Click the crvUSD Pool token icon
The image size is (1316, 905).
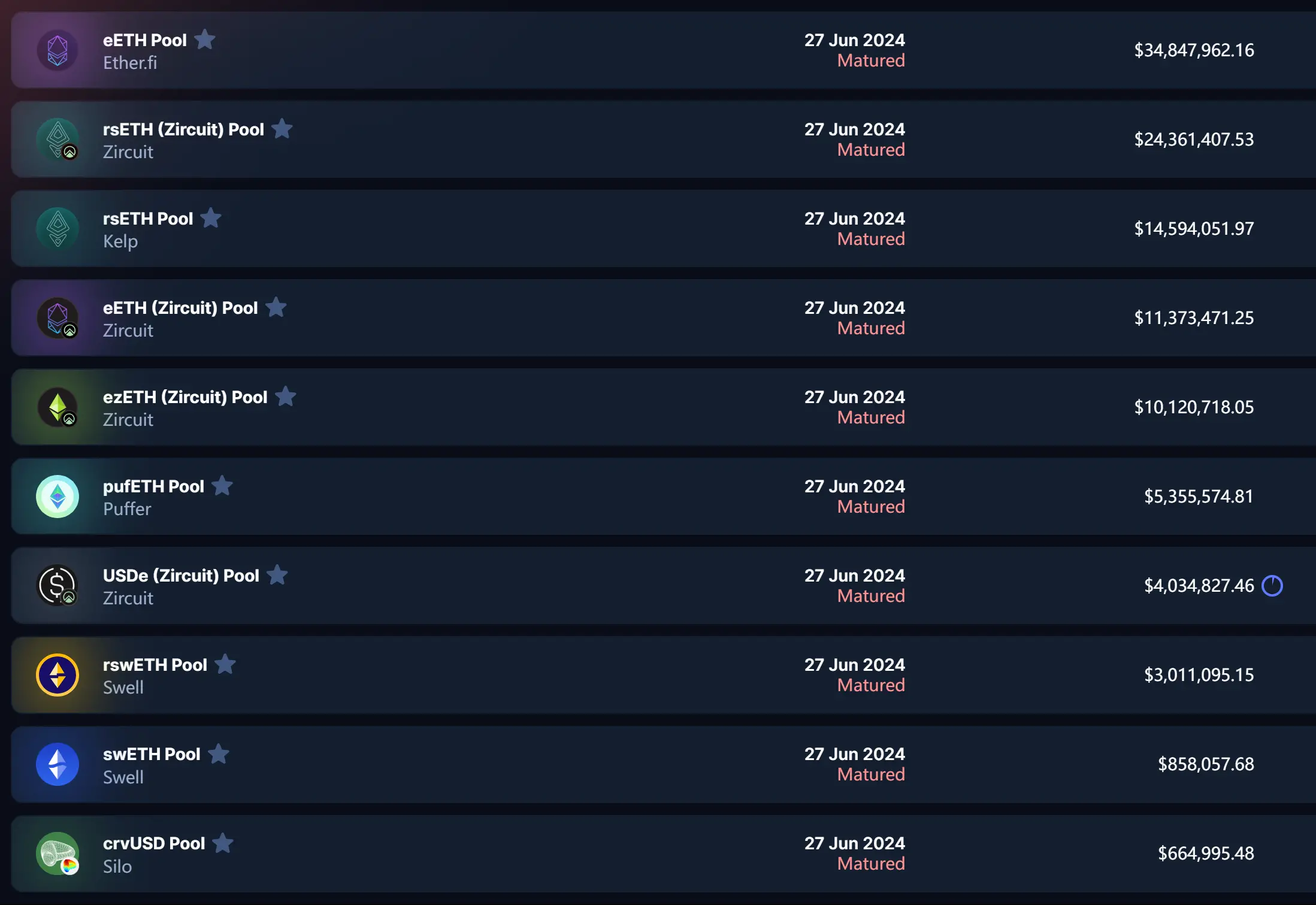pyautogui.click(x=58, y=853)
